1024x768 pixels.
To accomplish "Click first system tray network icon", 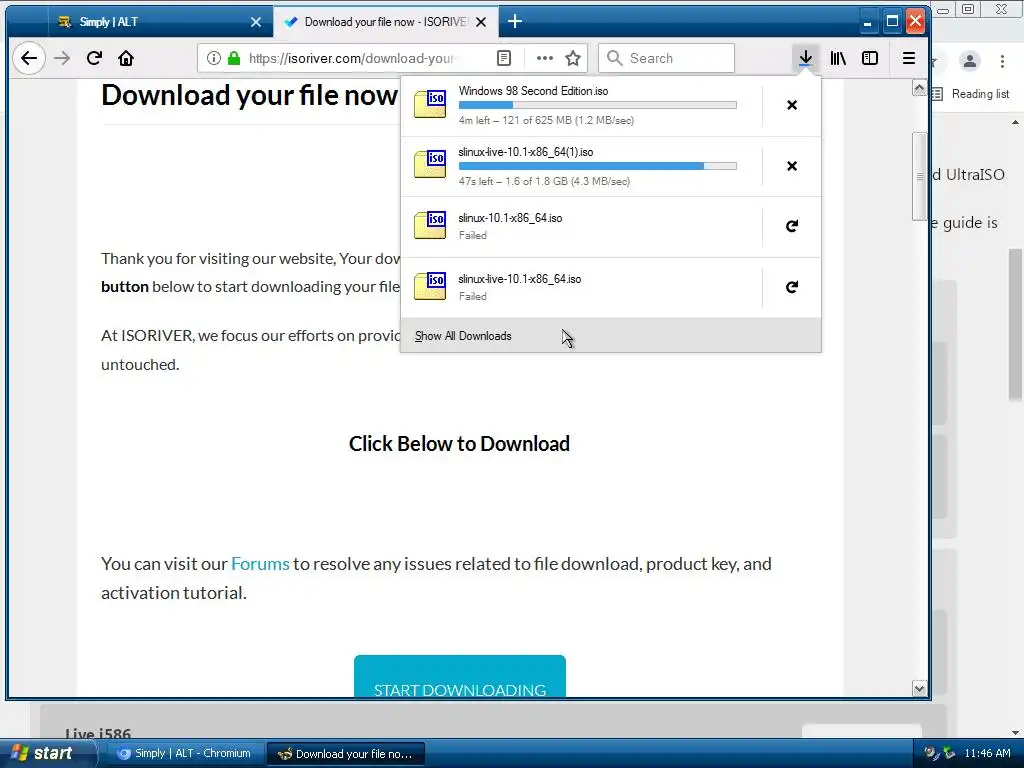I will (x=931, y=753).
